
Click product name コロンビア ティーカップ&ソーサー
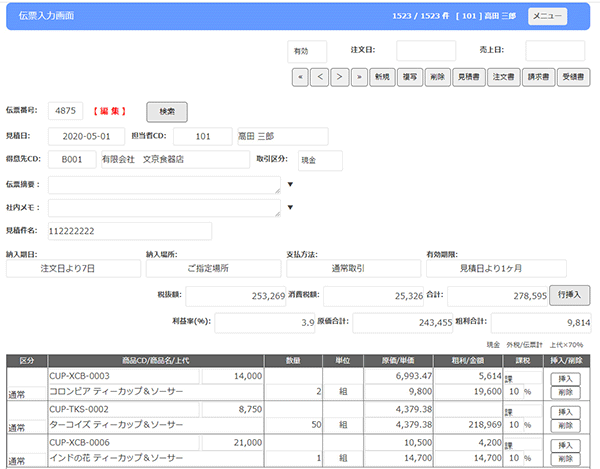click(x=156, y=392)
